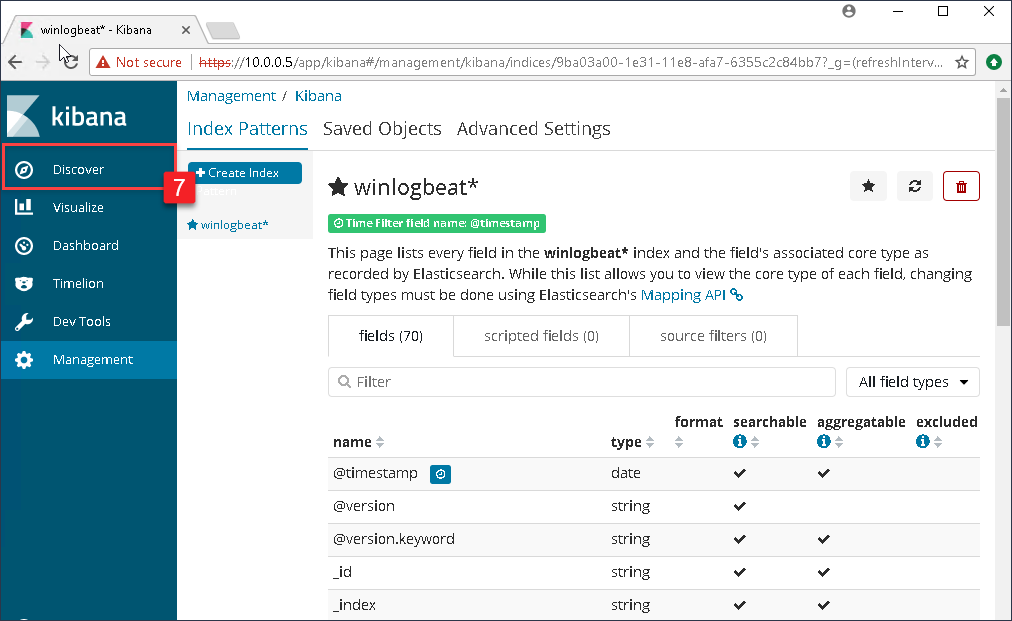
Task: Open a new browser tab
Action: pos(223,30)
